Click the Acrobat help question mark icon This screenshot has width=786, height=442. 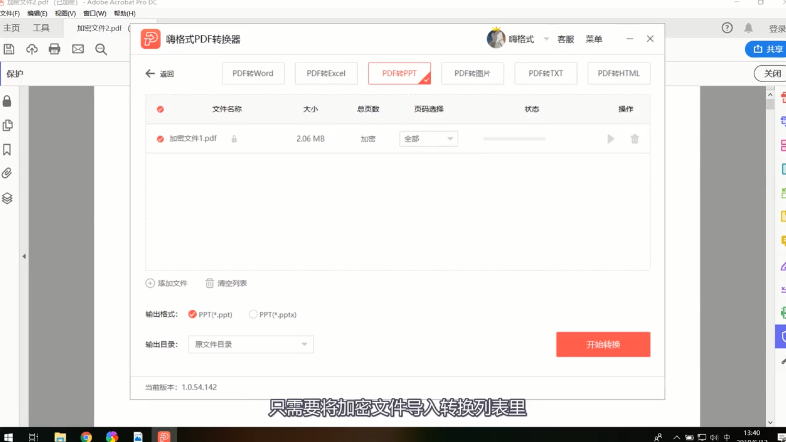[727, 28]
